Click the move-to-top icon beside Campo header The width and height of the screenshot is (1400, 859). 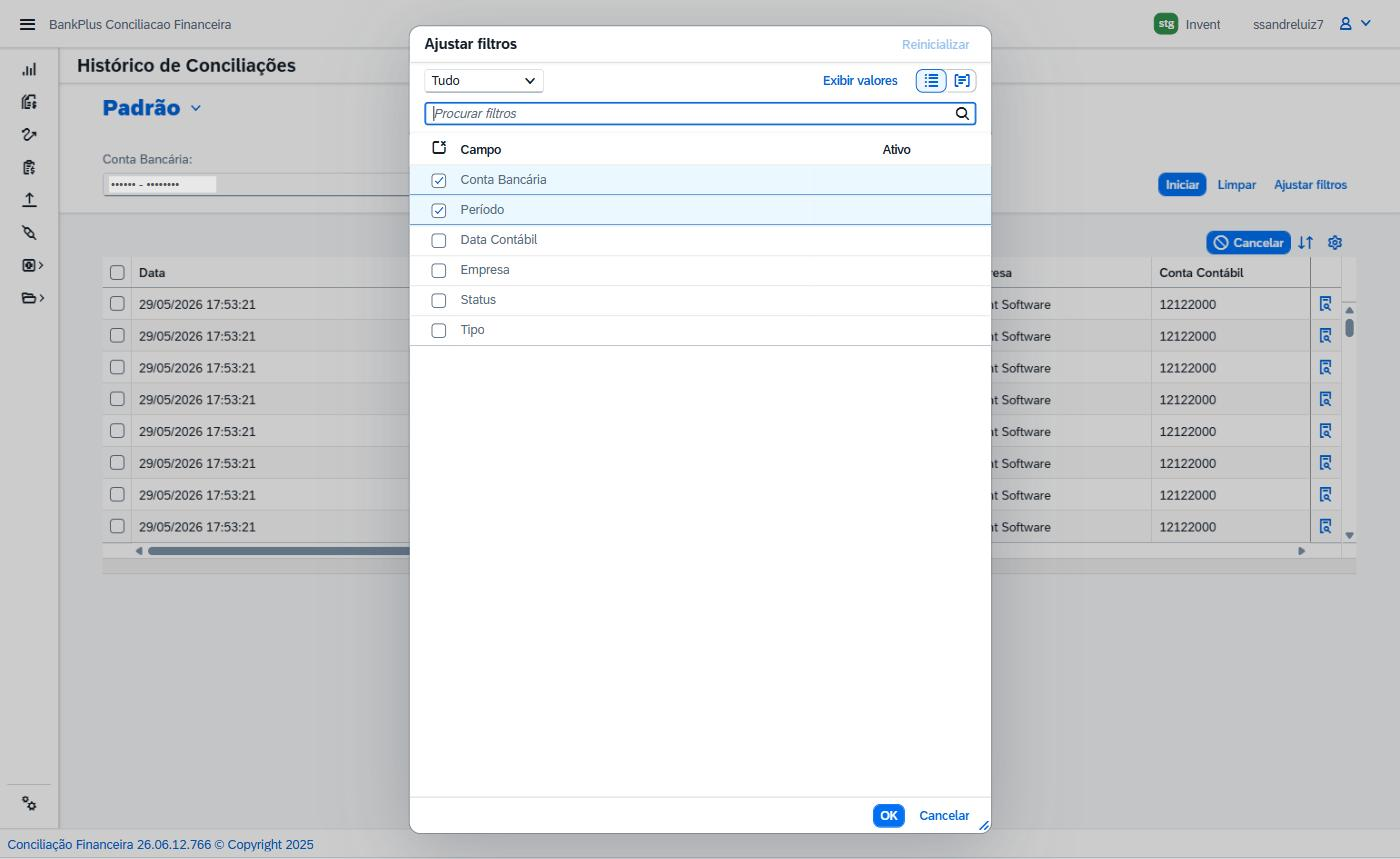(438, 148)
